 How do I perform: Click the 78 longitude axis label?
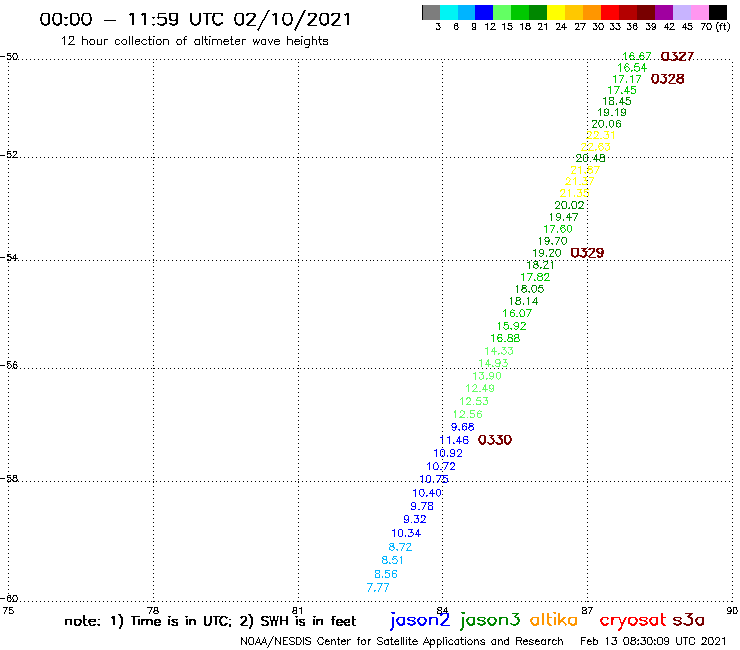tap(153, 610)
